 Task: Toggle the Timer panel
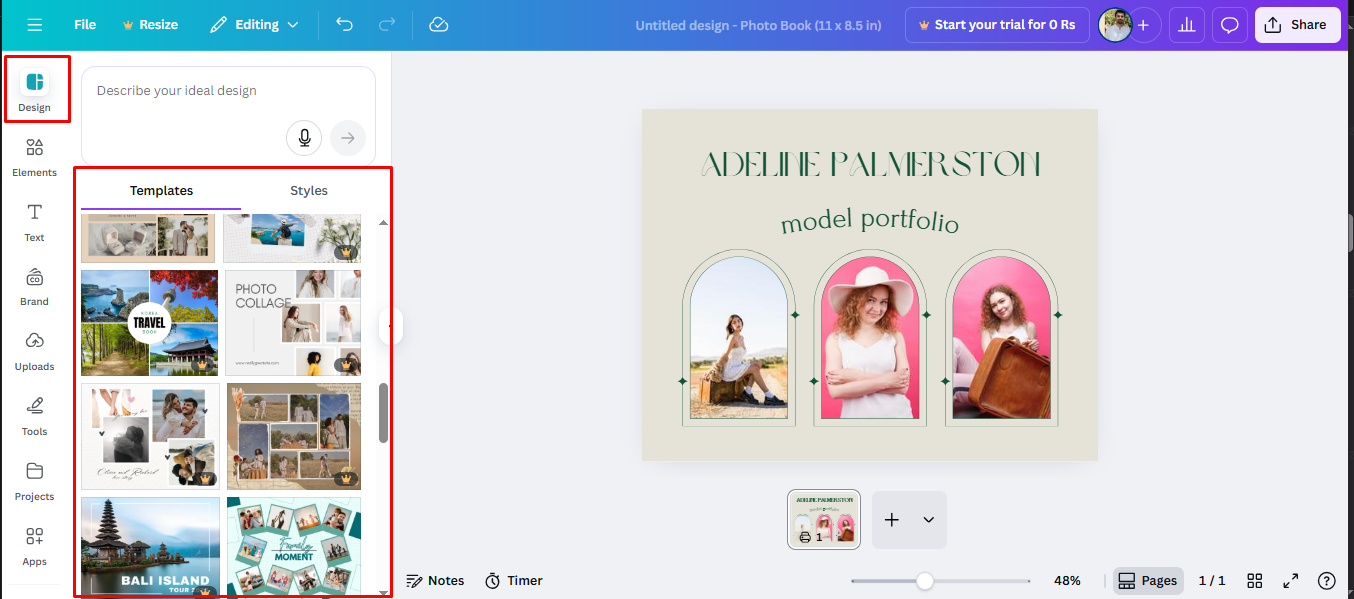point(513,580)
